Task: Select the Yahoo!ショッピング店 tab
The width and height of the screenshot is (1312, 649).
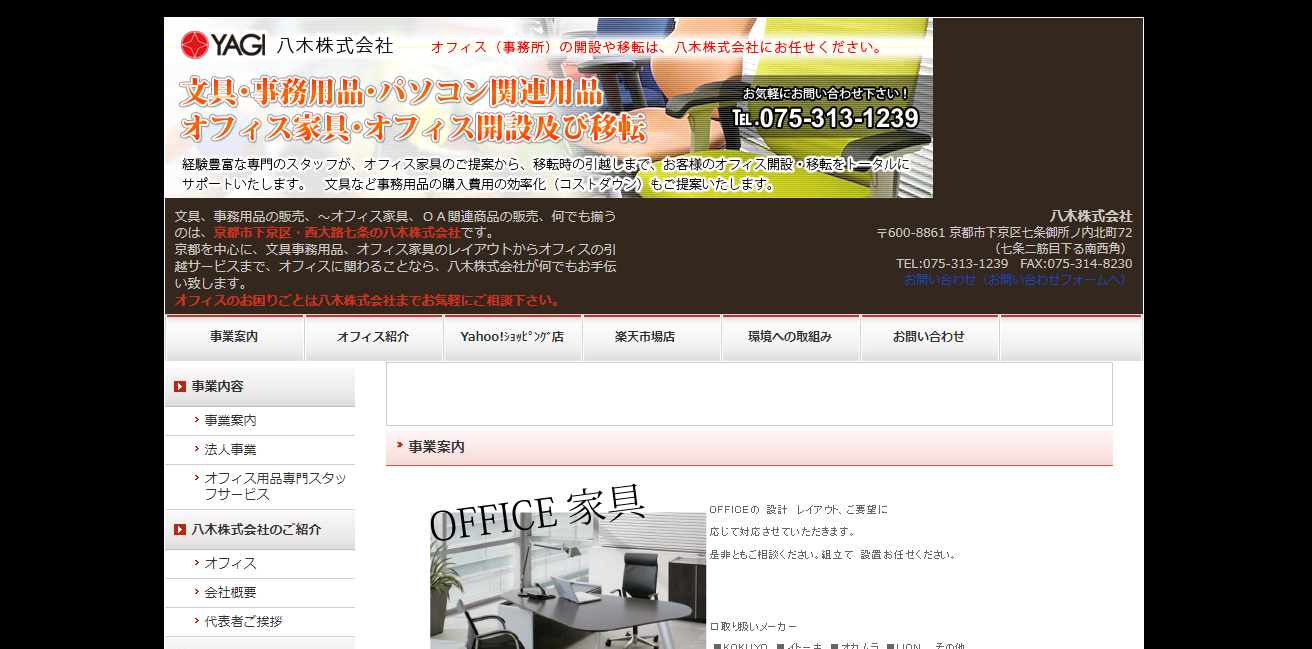Action: pos(512,338)
